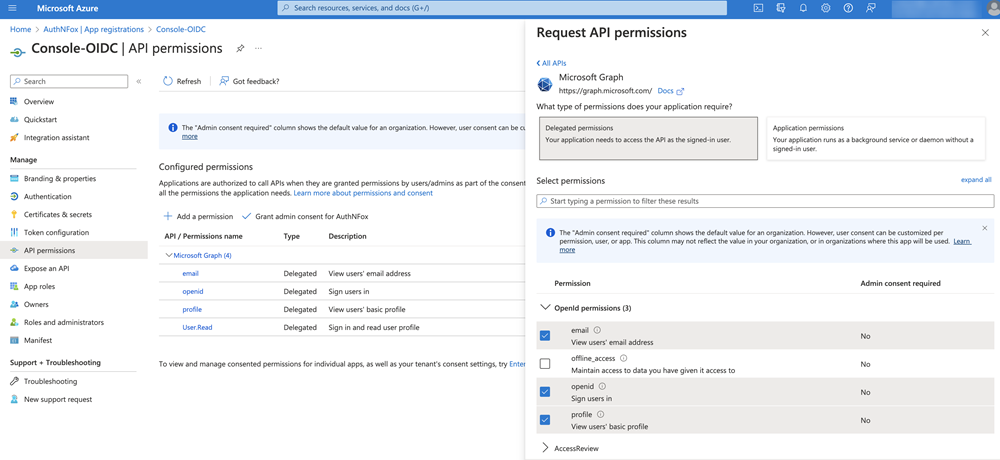This screenshot has width=1000, height=460.
Task: Open Directories and subscriptions filter icon
Action: 781,8
